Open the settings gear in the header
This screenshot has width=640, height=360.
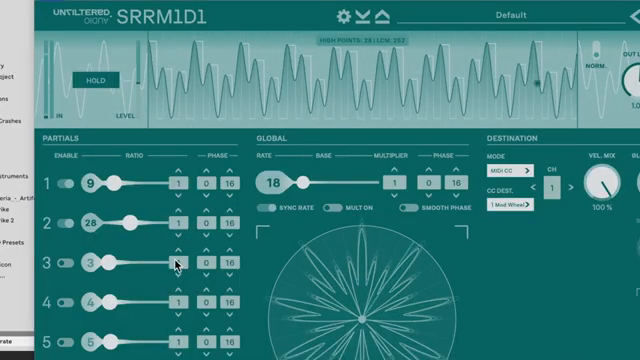[x=344, y=16]
